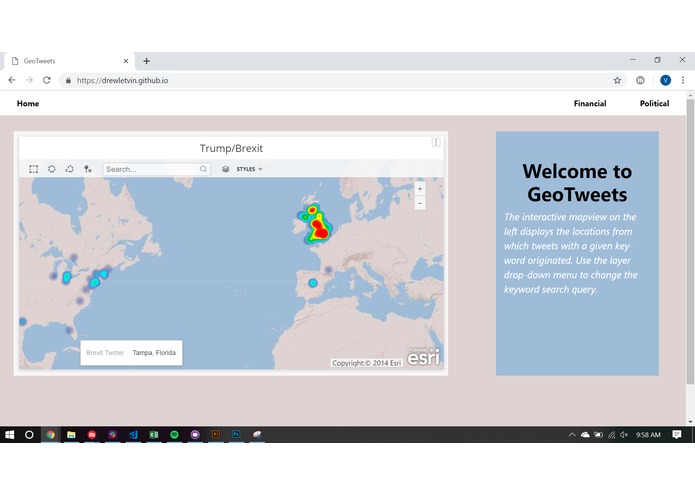Go to the Home nav link
This screenshot has height=494, width=695.
(28, 103)
